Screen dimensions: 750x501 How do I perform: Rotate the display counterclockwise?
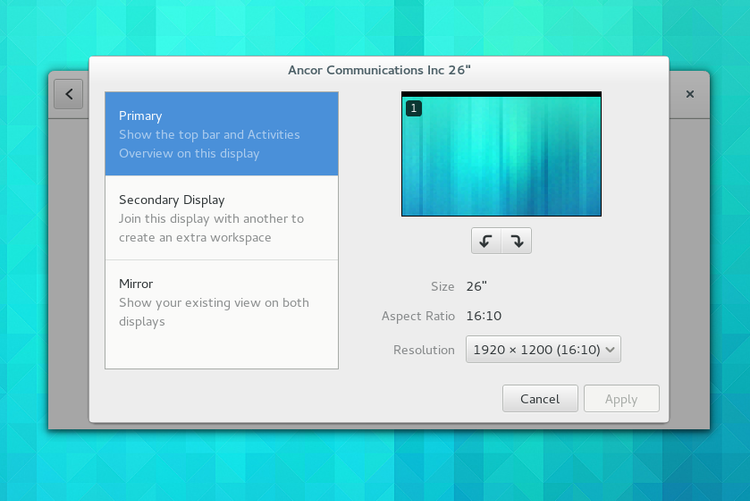pos(486,241)
